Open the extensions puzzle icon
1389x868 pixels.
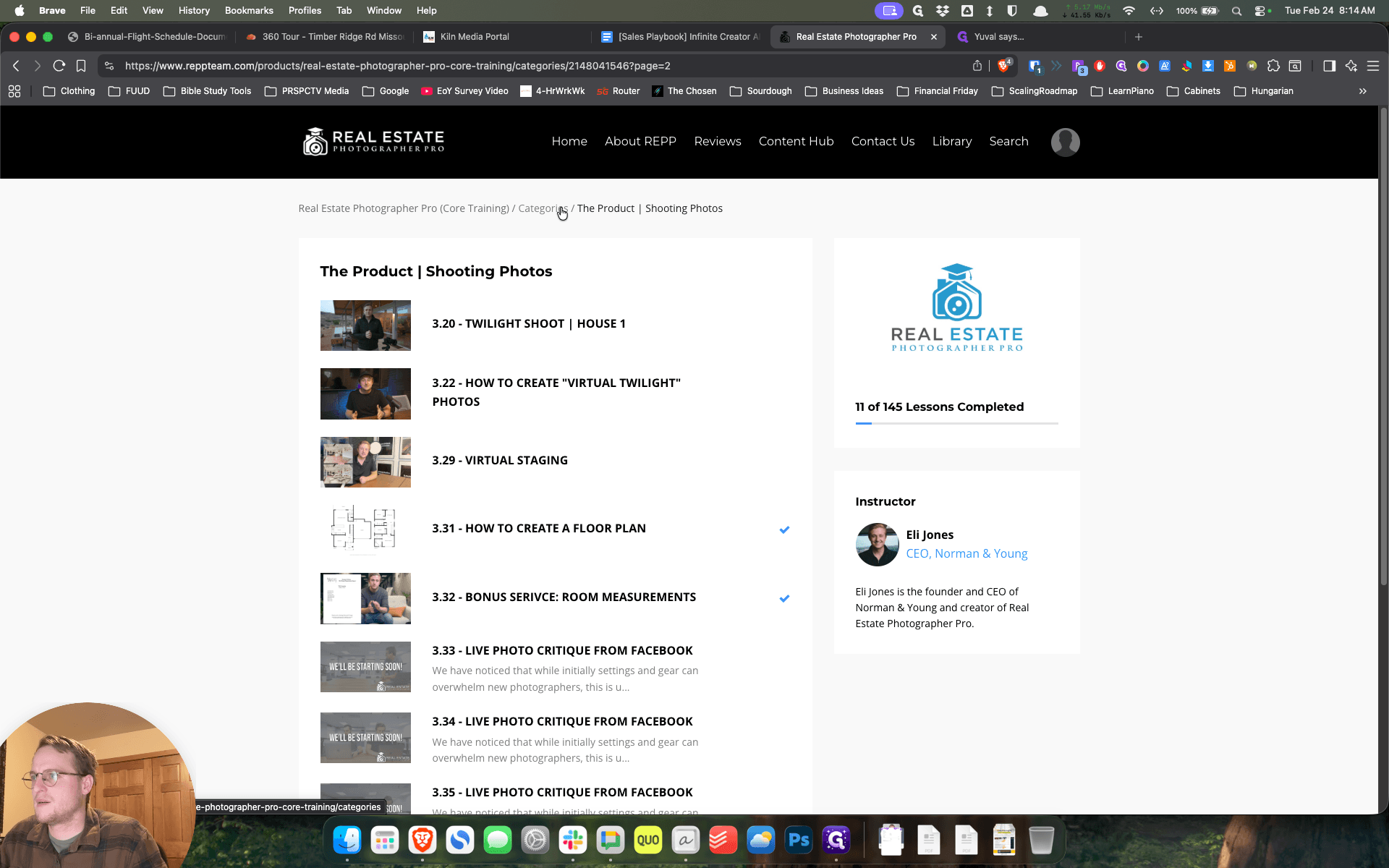tap(1273, 66)
